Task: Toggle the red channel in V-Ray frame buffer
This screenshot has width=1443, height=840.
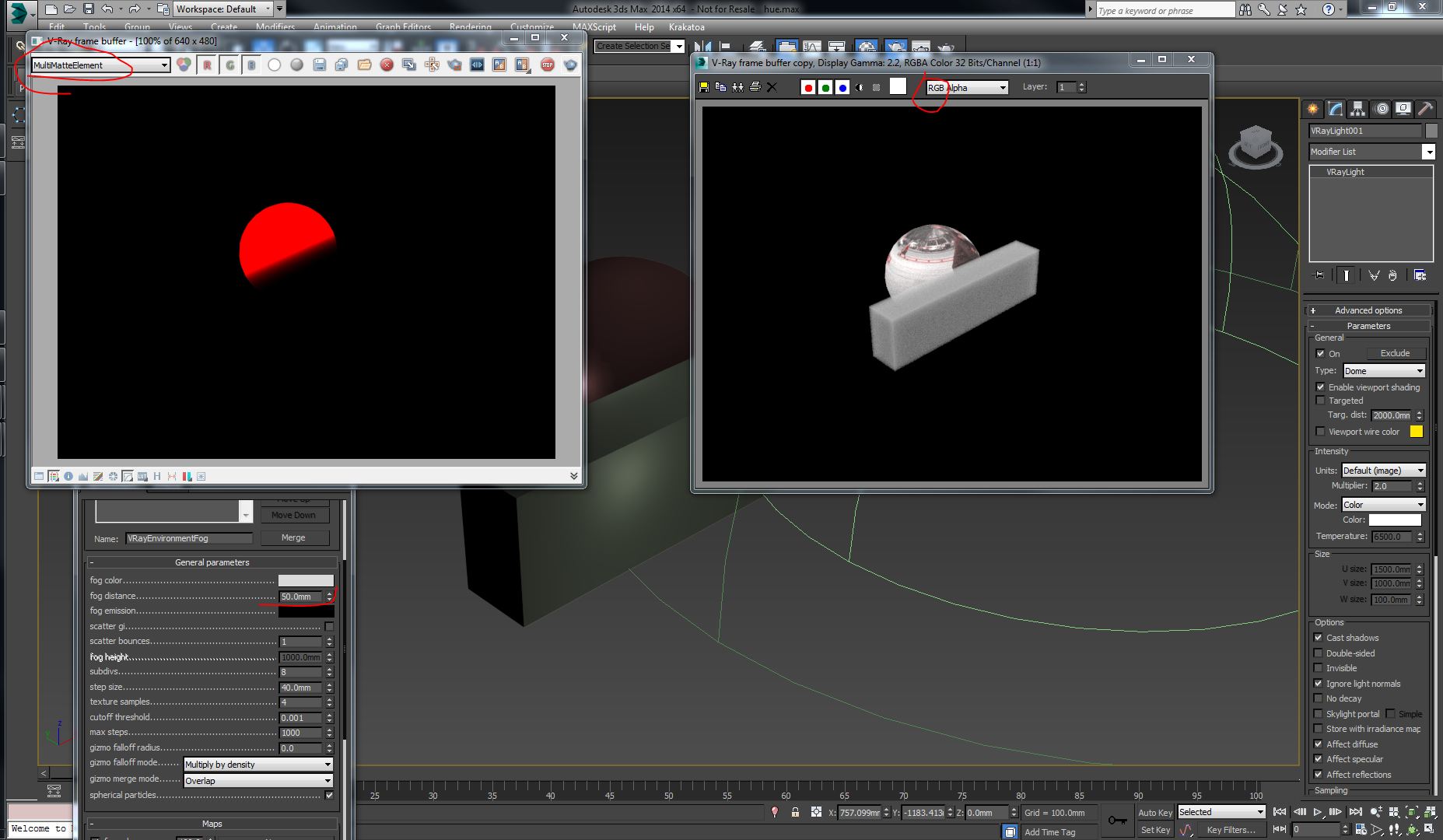Action: pyautogui.click(x=207, y=65)
